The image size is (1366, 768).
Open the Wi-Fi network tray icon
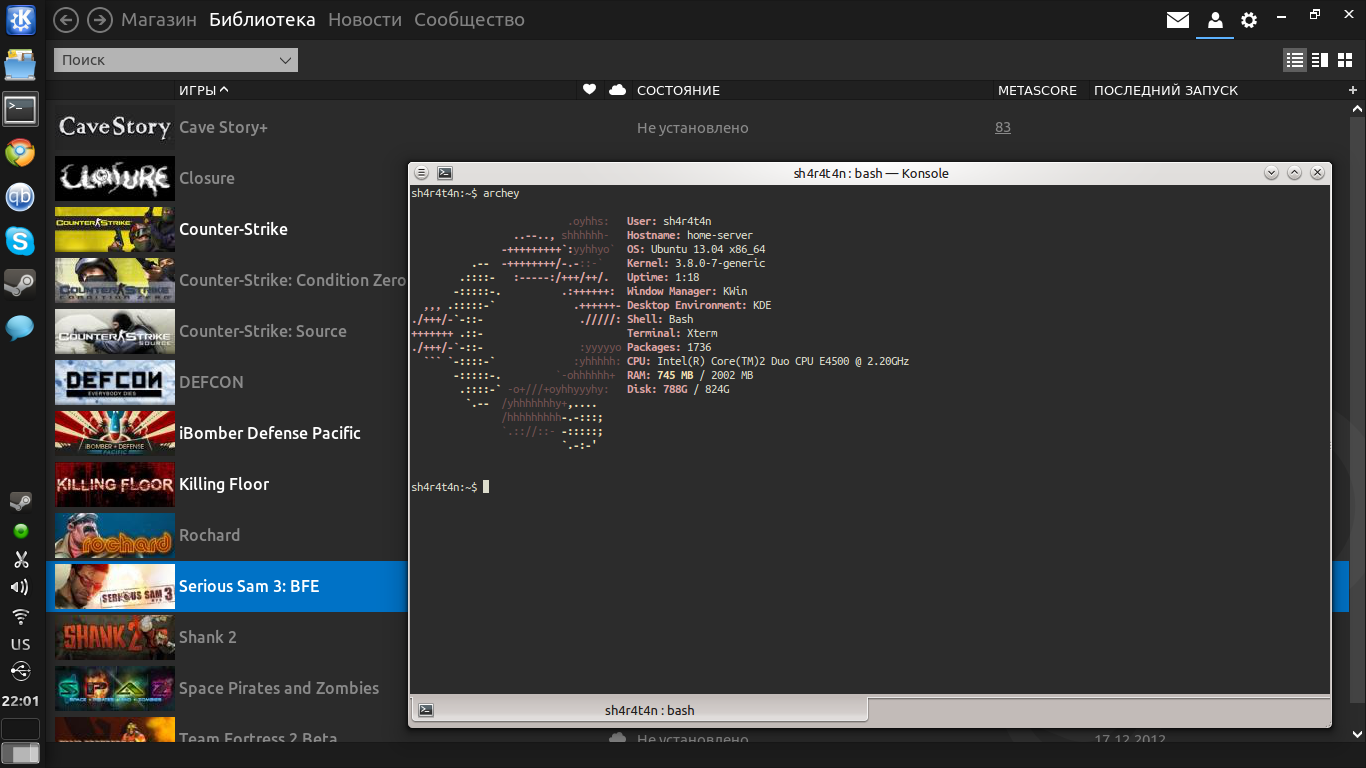click(x=20, y=615)
